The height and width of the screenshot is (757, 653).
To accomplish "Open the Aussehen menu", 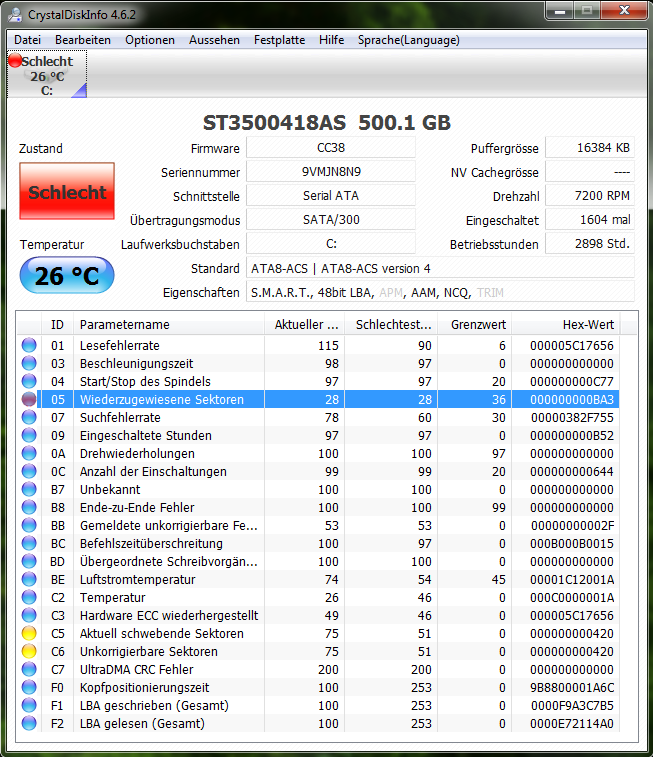I will [214, 40].
